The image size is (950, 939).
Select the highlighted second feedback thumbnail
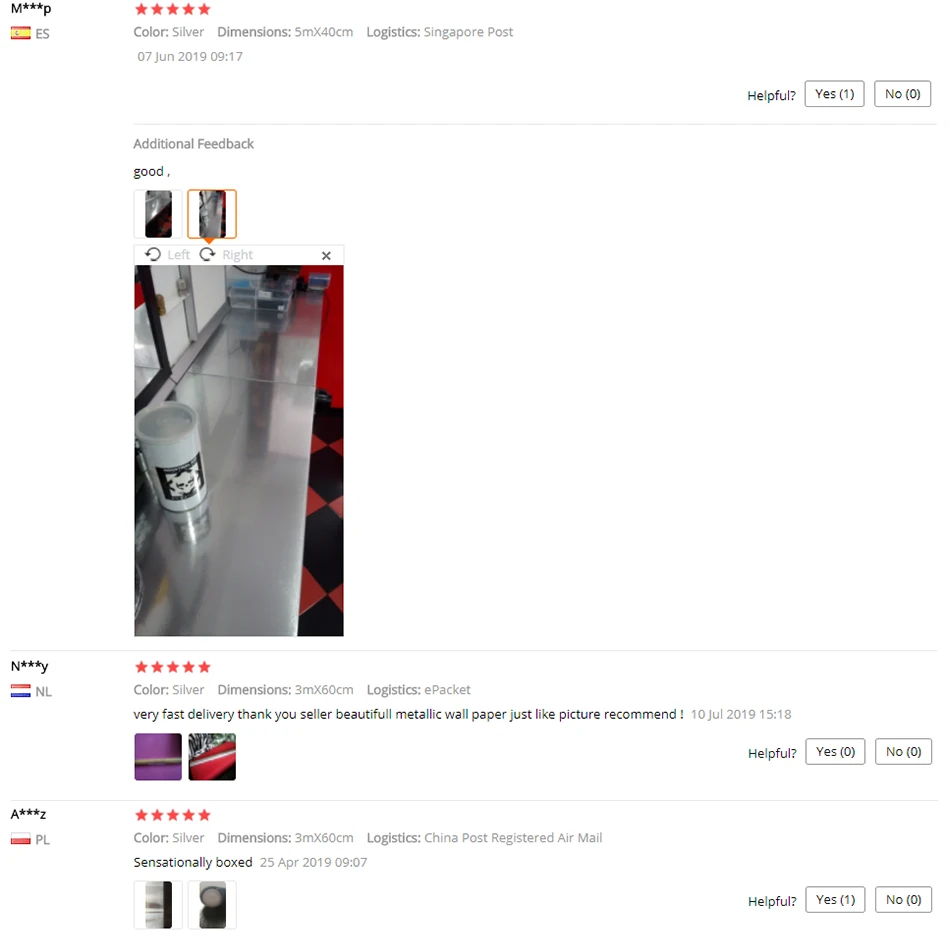tap(212, 214)
